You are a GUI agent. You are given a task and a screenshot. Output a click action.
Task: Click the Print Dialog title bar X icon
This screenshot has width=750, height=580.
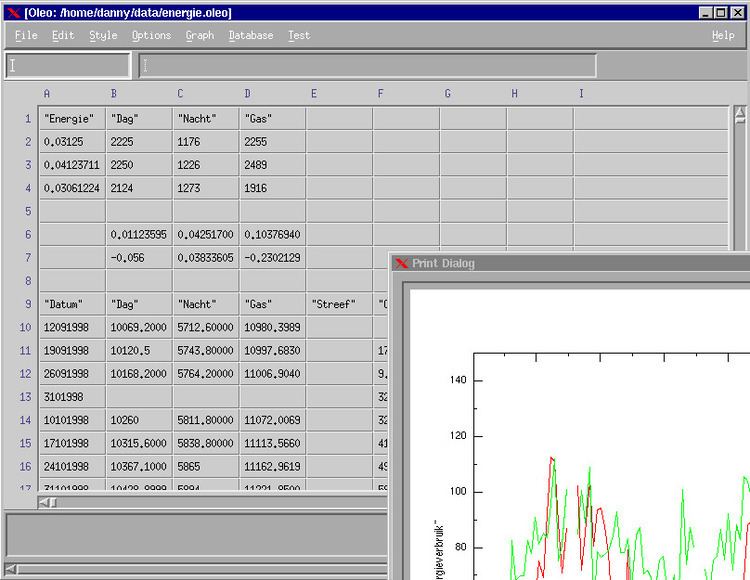click(401, 263)
